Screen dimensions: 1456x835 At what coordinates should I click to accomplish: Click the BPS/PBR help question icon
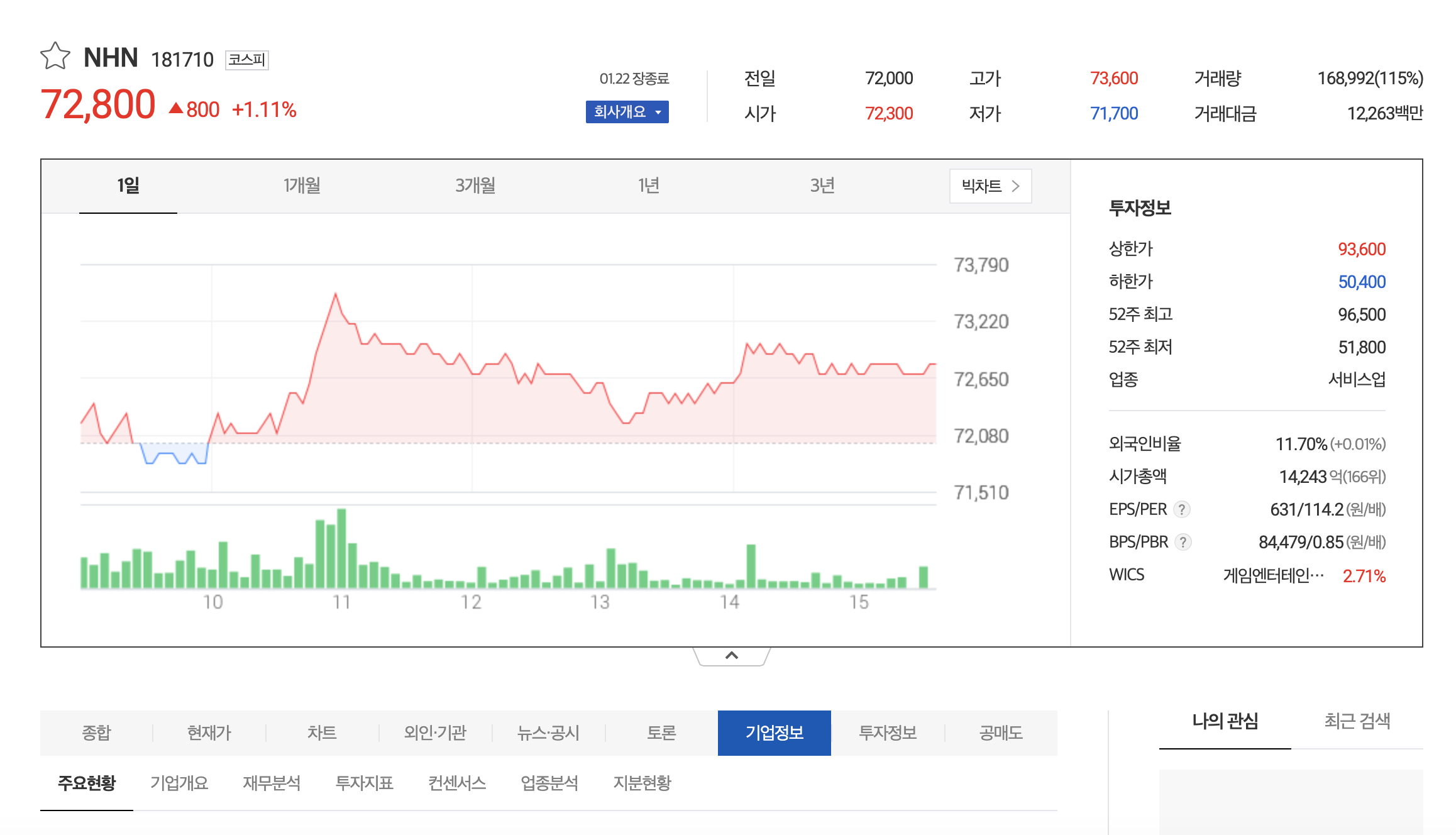1183,542
